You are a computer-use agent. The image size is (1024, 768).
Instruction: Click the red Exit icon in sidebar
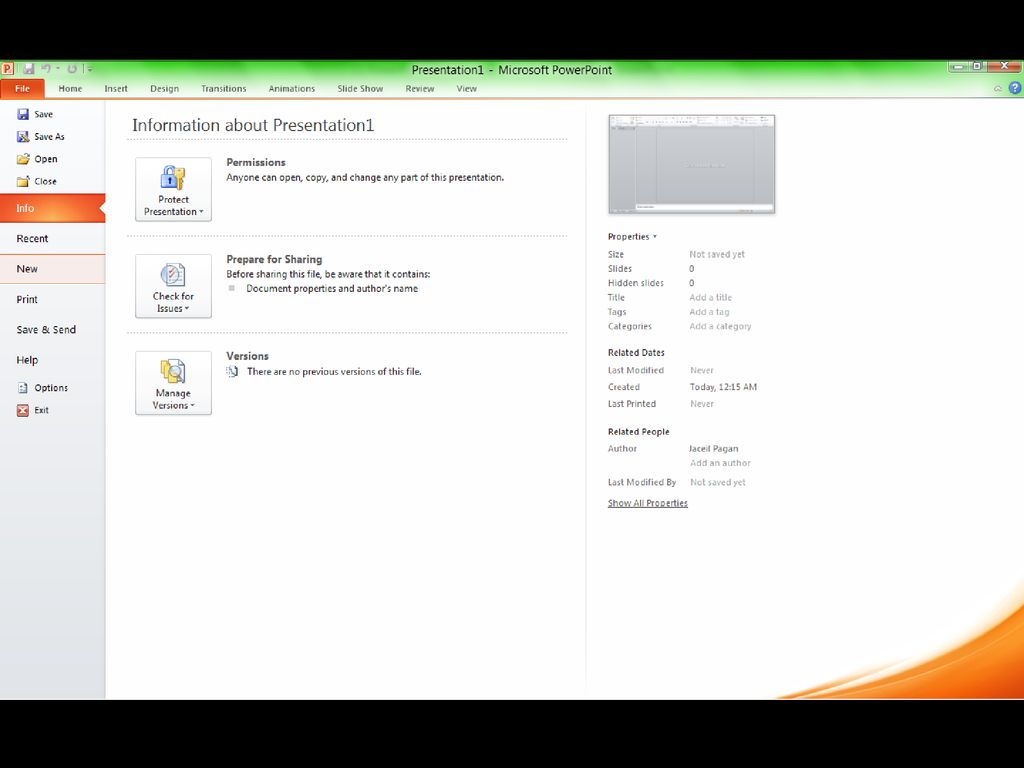(23, 410)
